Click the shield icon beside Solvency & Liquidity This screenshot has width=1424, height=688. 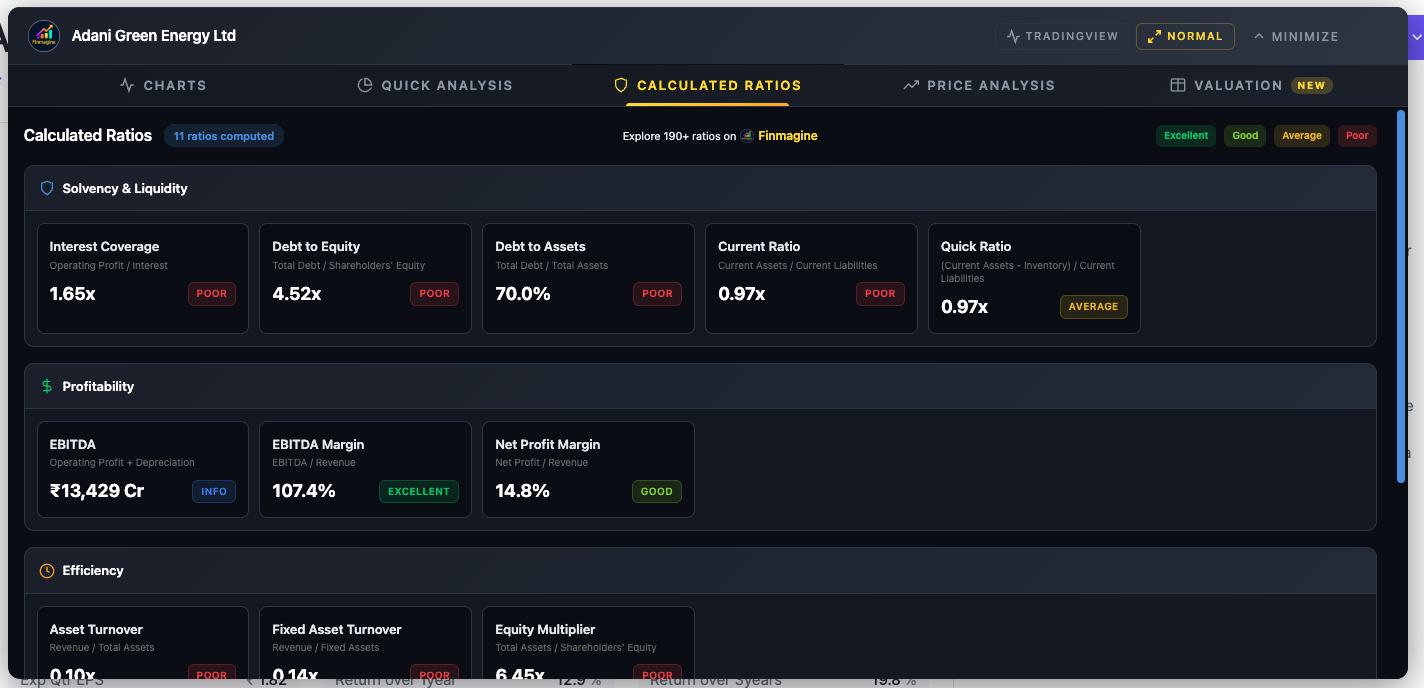[46, 188]
